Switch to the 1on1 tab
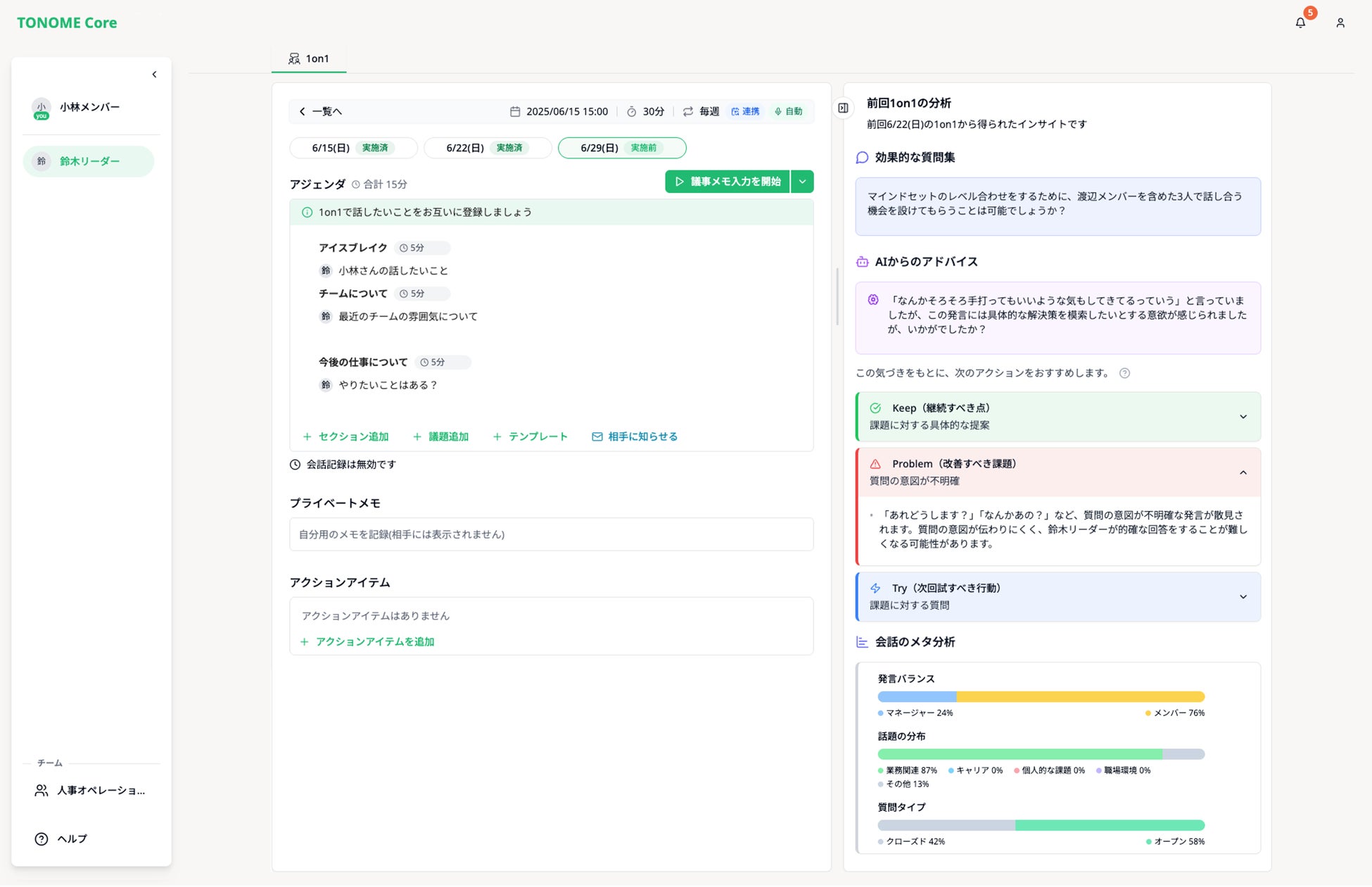Viewport: 1372px width, 887px height. point(309,59)
